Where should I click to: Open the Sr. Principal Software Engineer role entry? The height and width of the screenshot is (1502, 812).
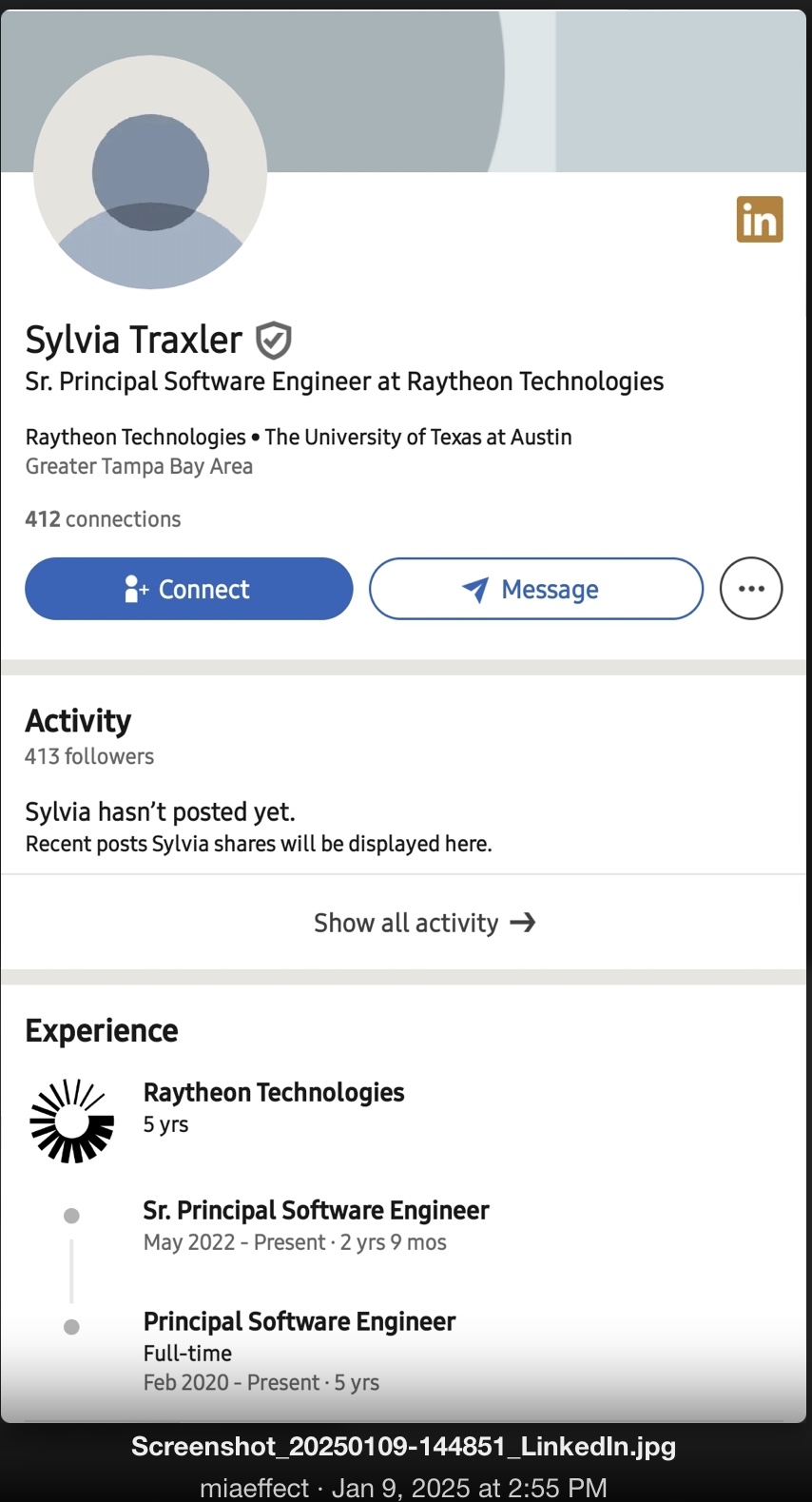(x=316, y=1211)
